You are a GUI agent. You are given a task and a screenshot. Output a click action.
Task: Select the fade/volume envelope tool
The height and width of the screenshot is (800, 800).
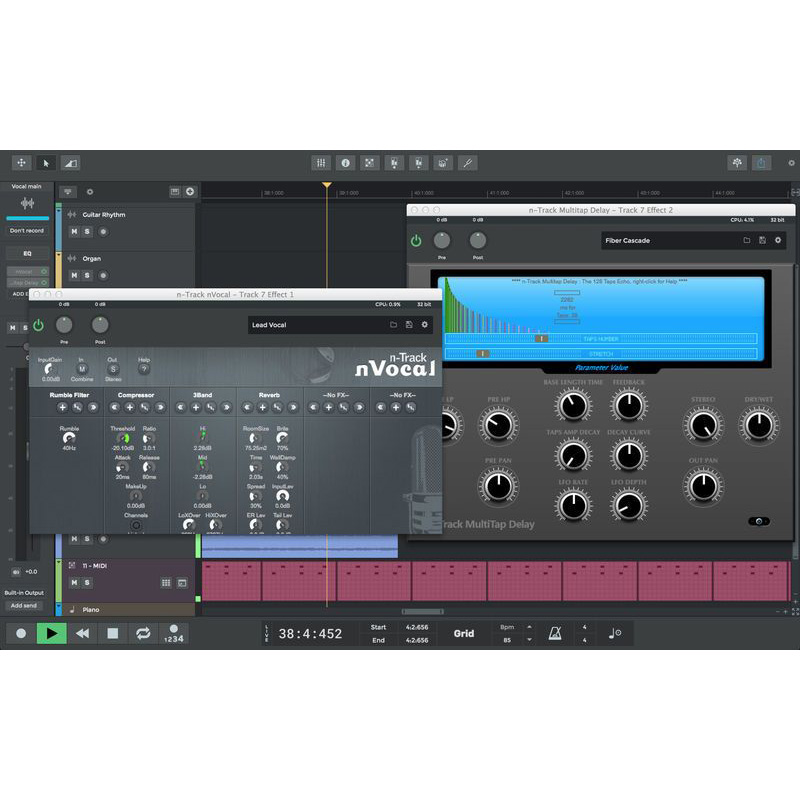coord(70,163)
